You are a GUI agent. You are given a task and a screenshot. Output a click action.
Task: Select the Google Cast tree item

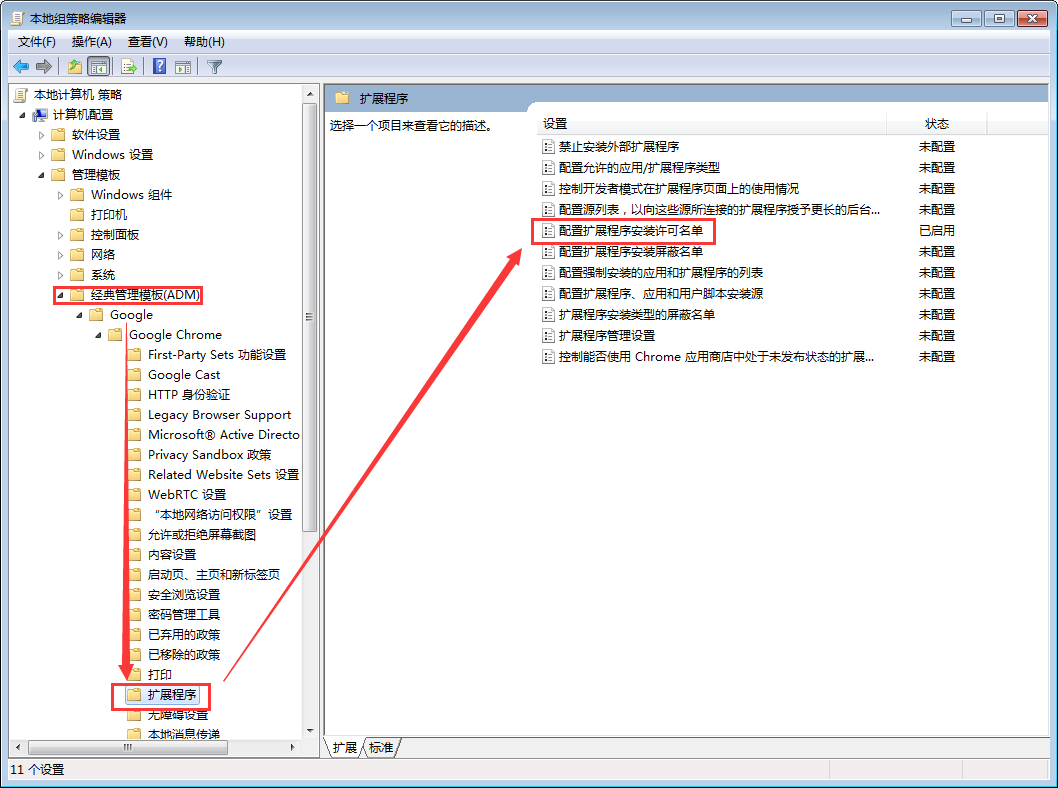coord(185,374)
